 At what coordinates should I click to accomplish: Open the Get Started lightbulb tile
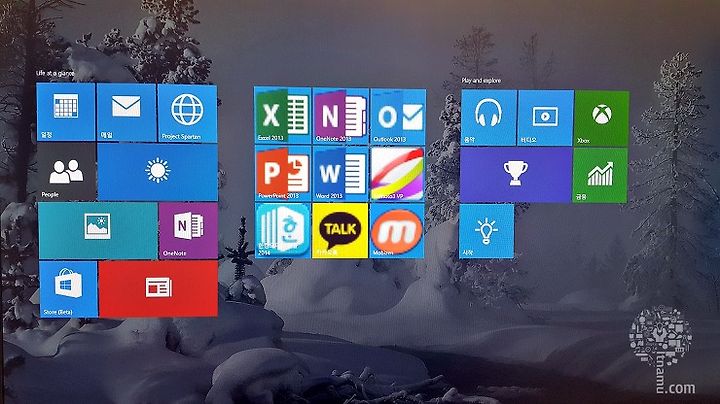(486, 231)
